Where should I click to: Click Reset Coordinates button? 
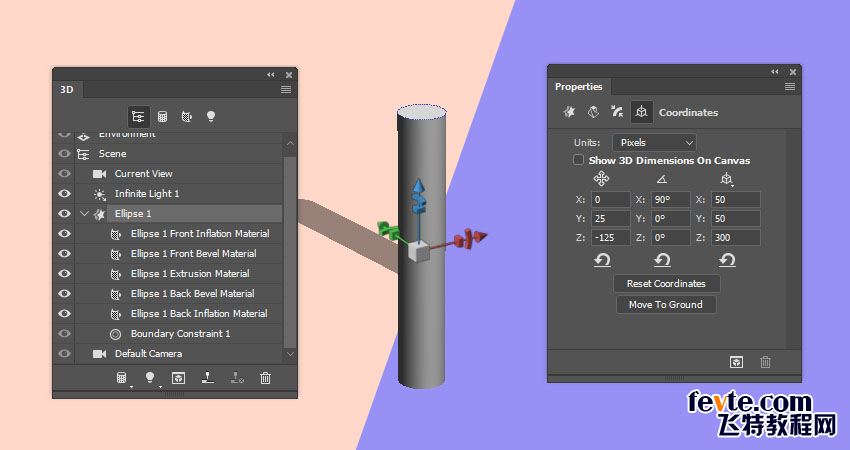coord(666,284)
